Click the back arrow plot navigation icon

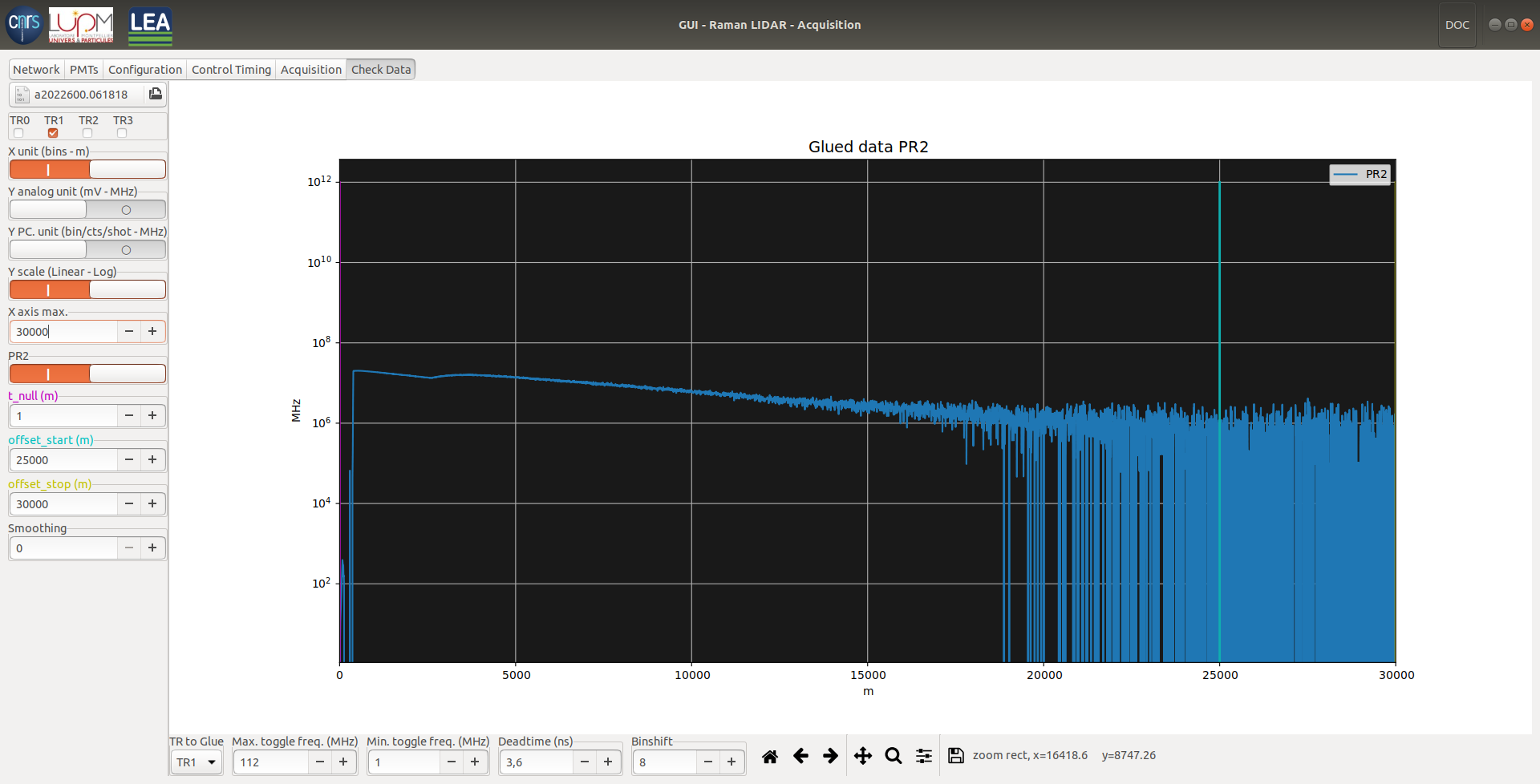[800, 756]
